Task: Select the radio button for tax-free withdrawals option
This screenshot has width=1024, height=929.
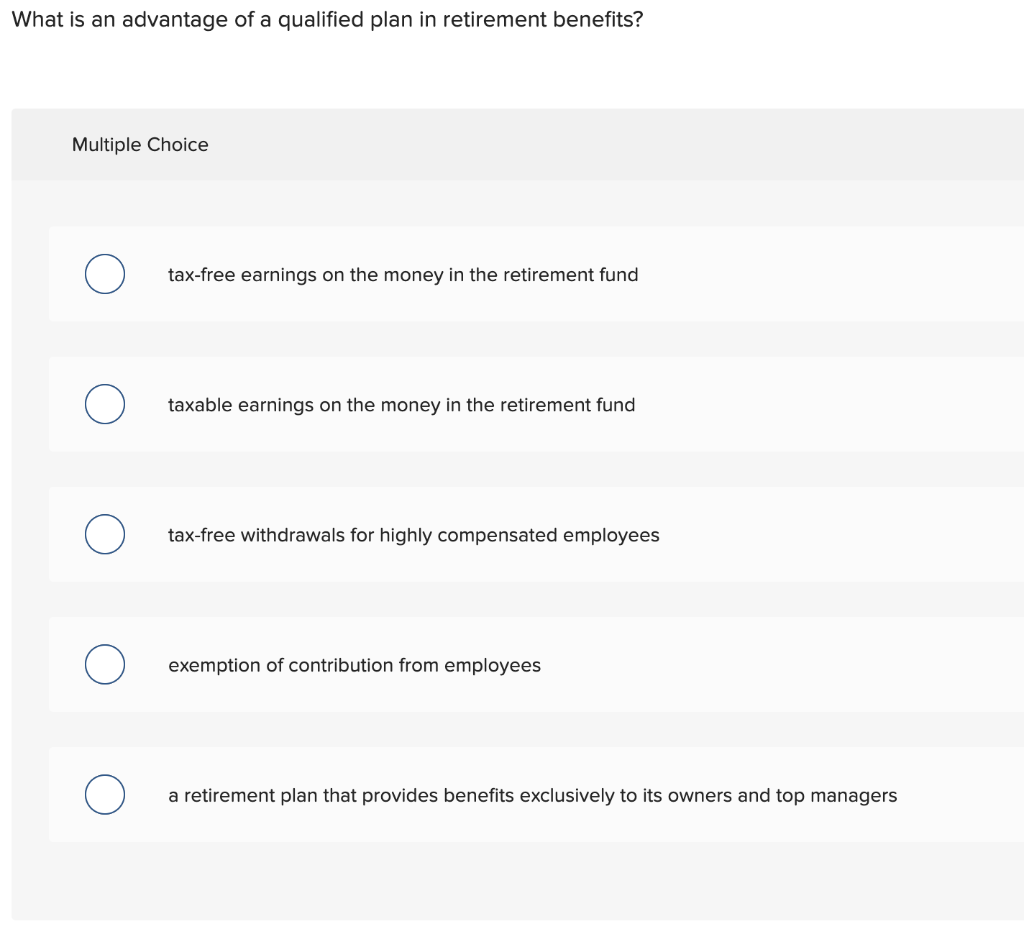Action: pos(104,534)
